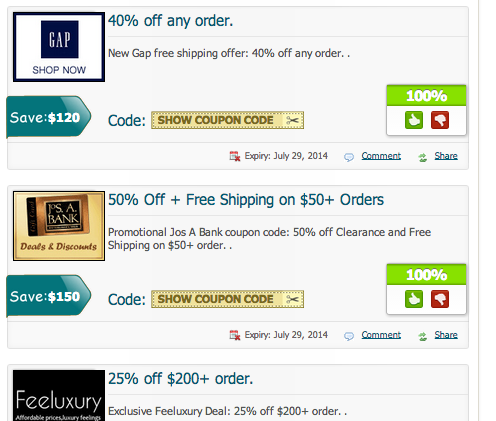
Task: Vote thumbs down on Jos A Bank deal
Action: pos(440,299)
